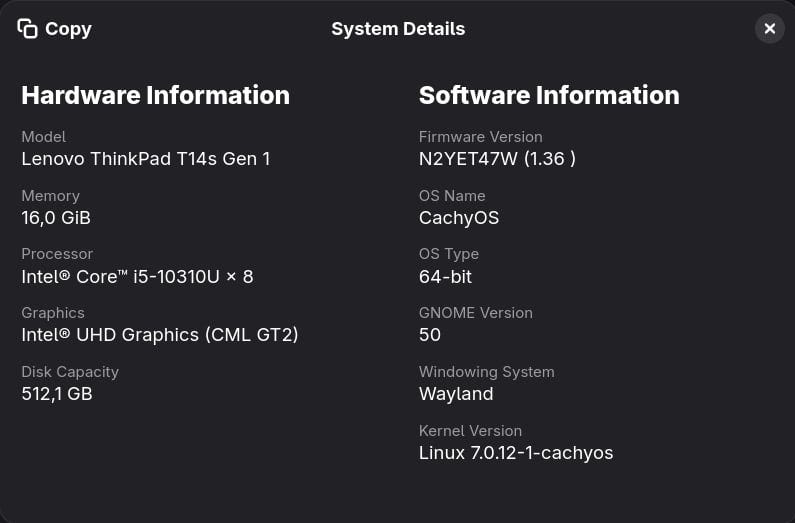Screen dimensions: 795x523
Task: Click the Model label
Action: (44, 137)
